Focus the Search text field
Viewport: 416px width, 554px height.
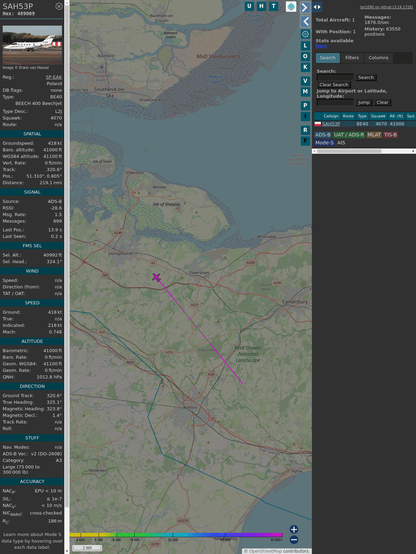click(x=335, y=77)
